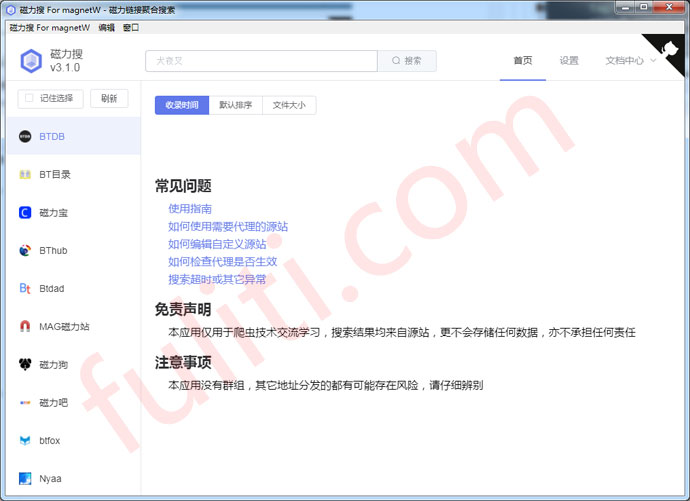The width and height of the screenshot is (690, 501).
Task: Switch to the 设置 tab
Action: pyautogui.click(x=569, y=60)
